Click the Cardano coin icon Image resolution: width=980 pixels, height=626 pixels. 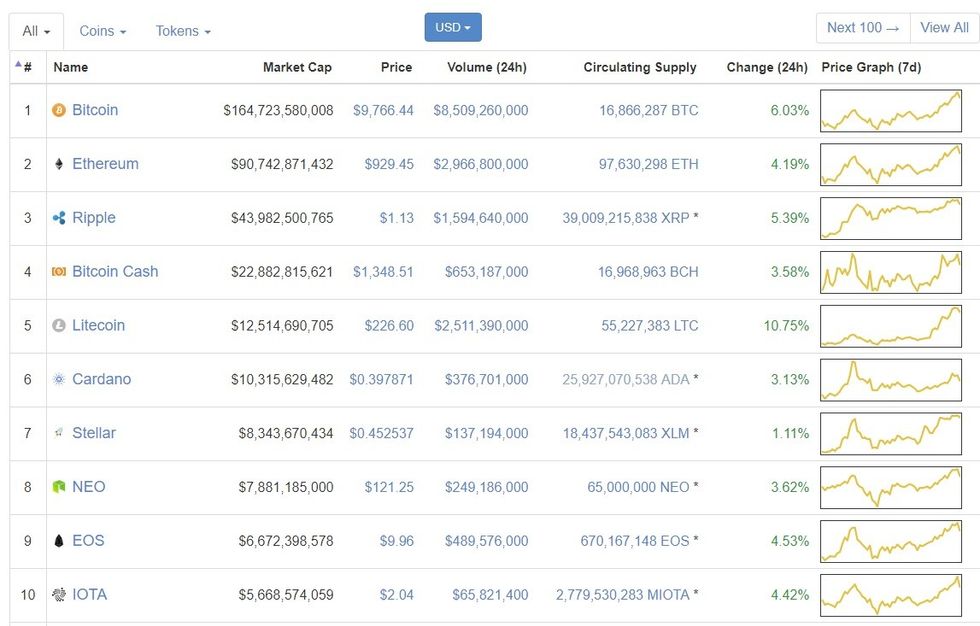pos(60,379)
